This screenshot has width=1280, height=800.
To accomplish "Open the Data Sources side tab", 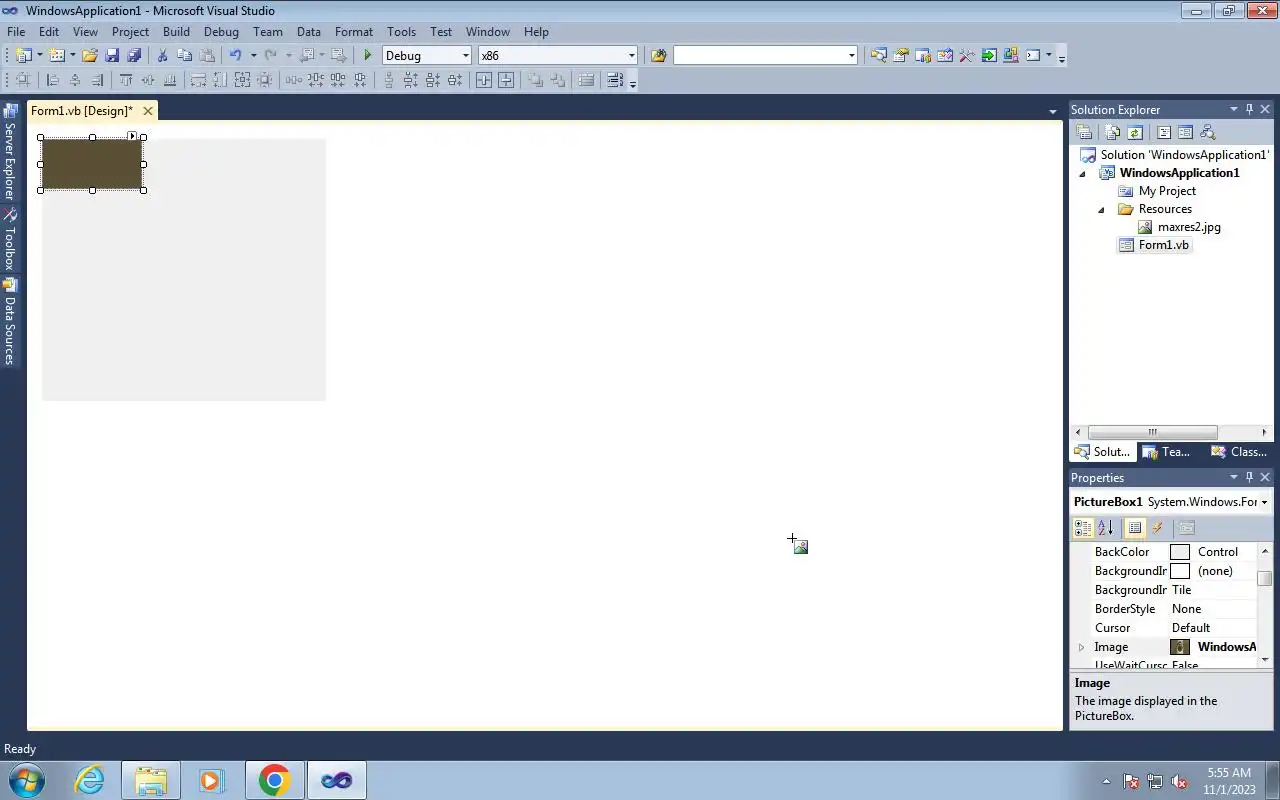I will pos(10,322).
